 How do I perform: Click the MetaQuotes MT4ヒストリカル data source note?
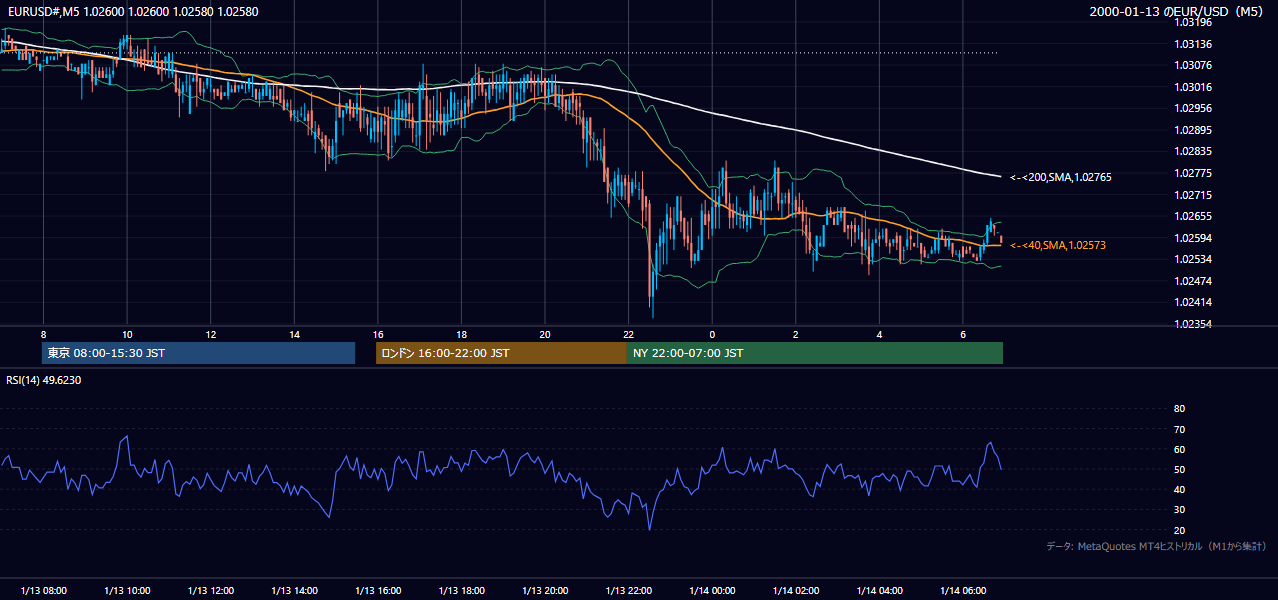coord(1156,546)
